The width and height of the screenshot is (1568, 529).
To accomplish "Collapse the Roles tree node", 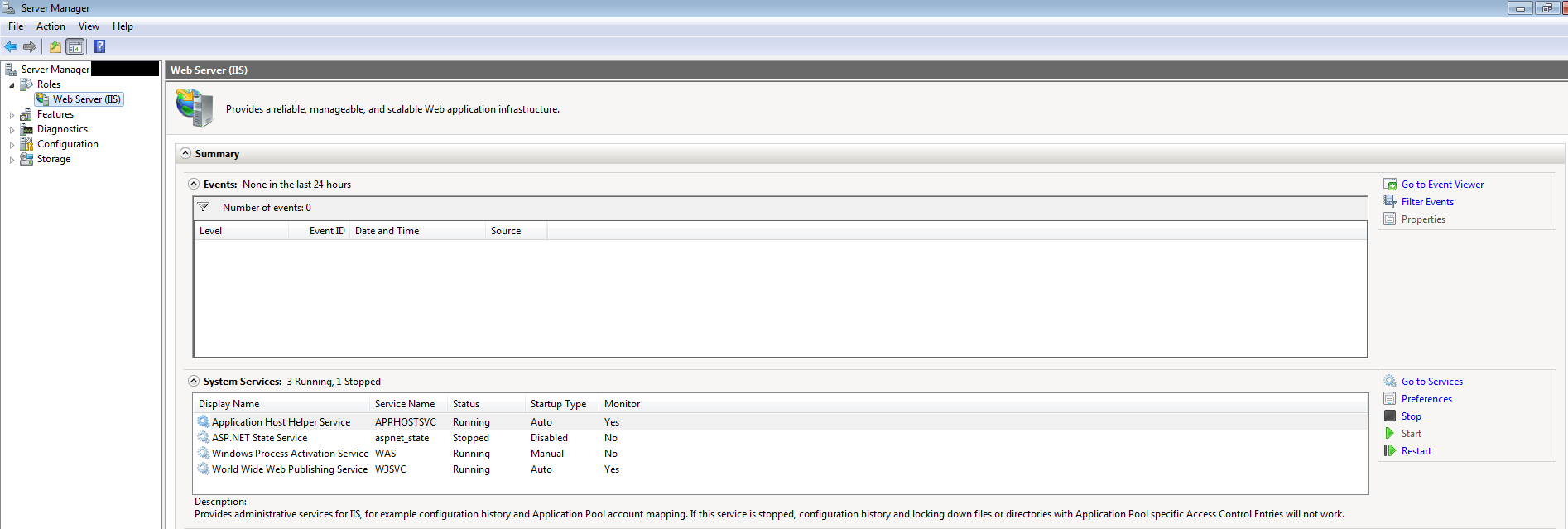I will coord(12,85).
